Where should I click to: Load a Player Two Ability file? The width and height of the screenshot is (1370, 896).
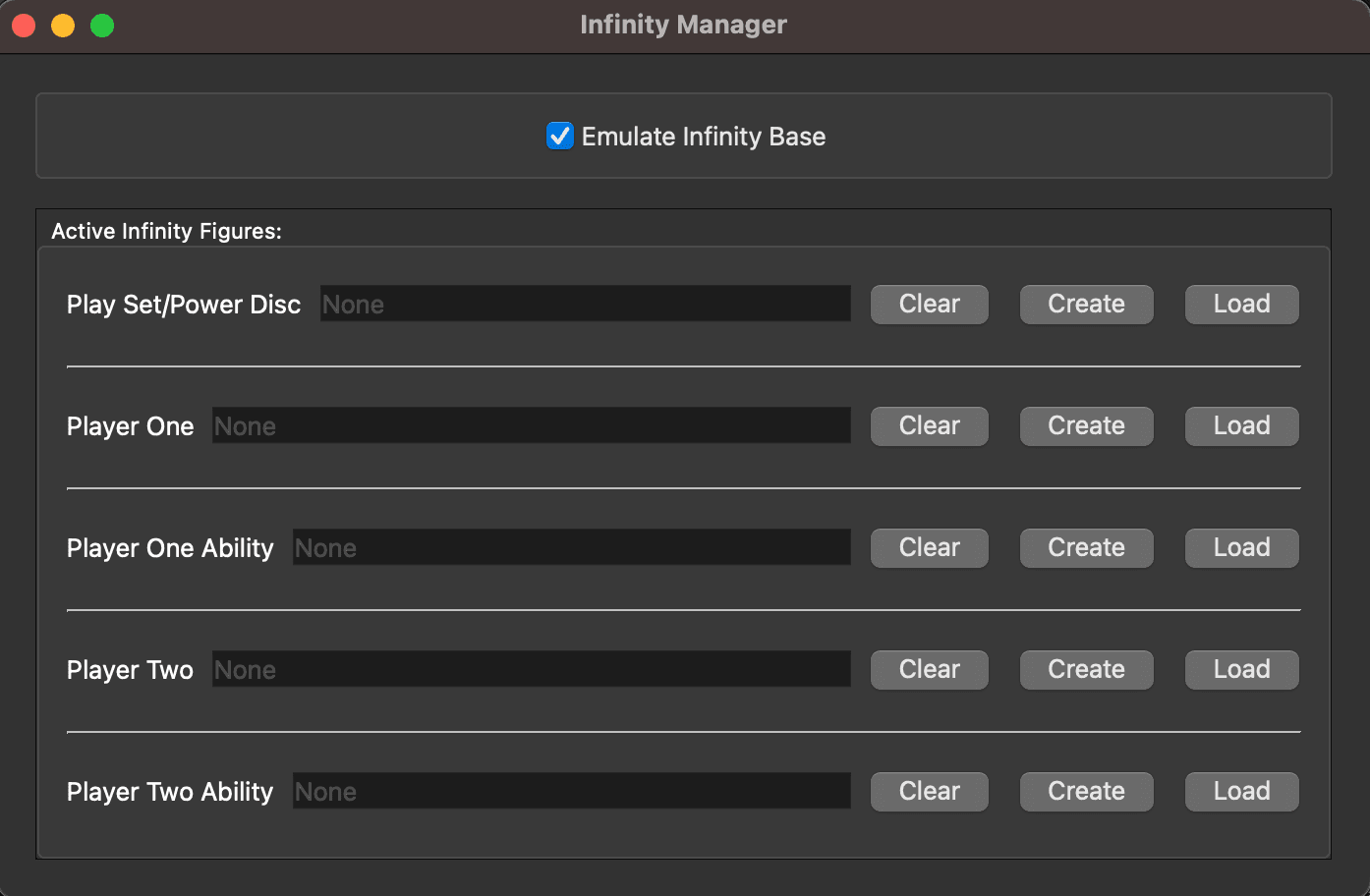coord(1242,792)
